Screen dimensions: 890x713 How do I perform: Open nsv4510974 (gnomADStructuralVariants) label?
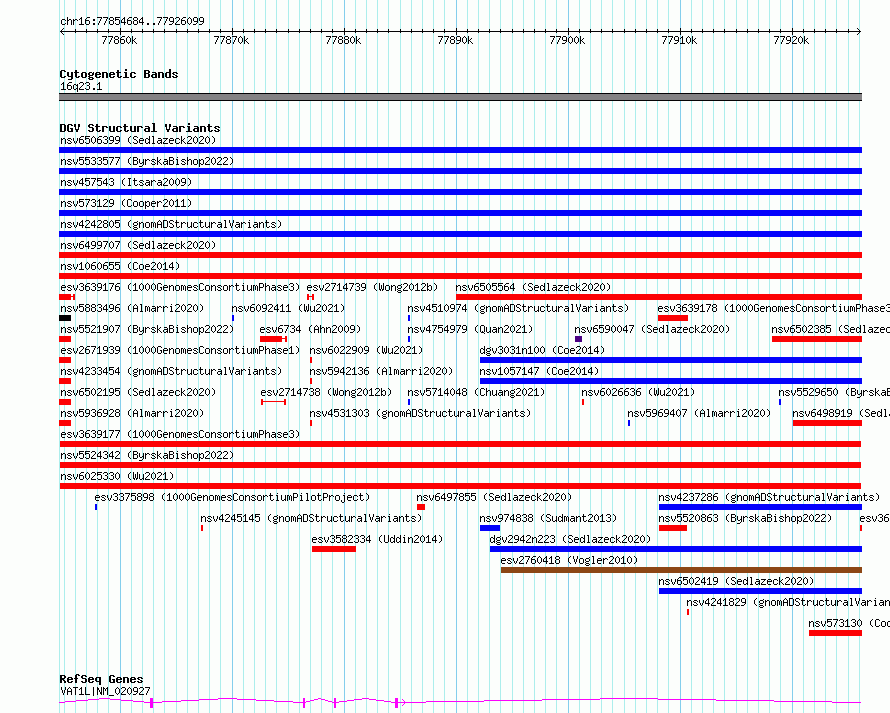(518, 308)
